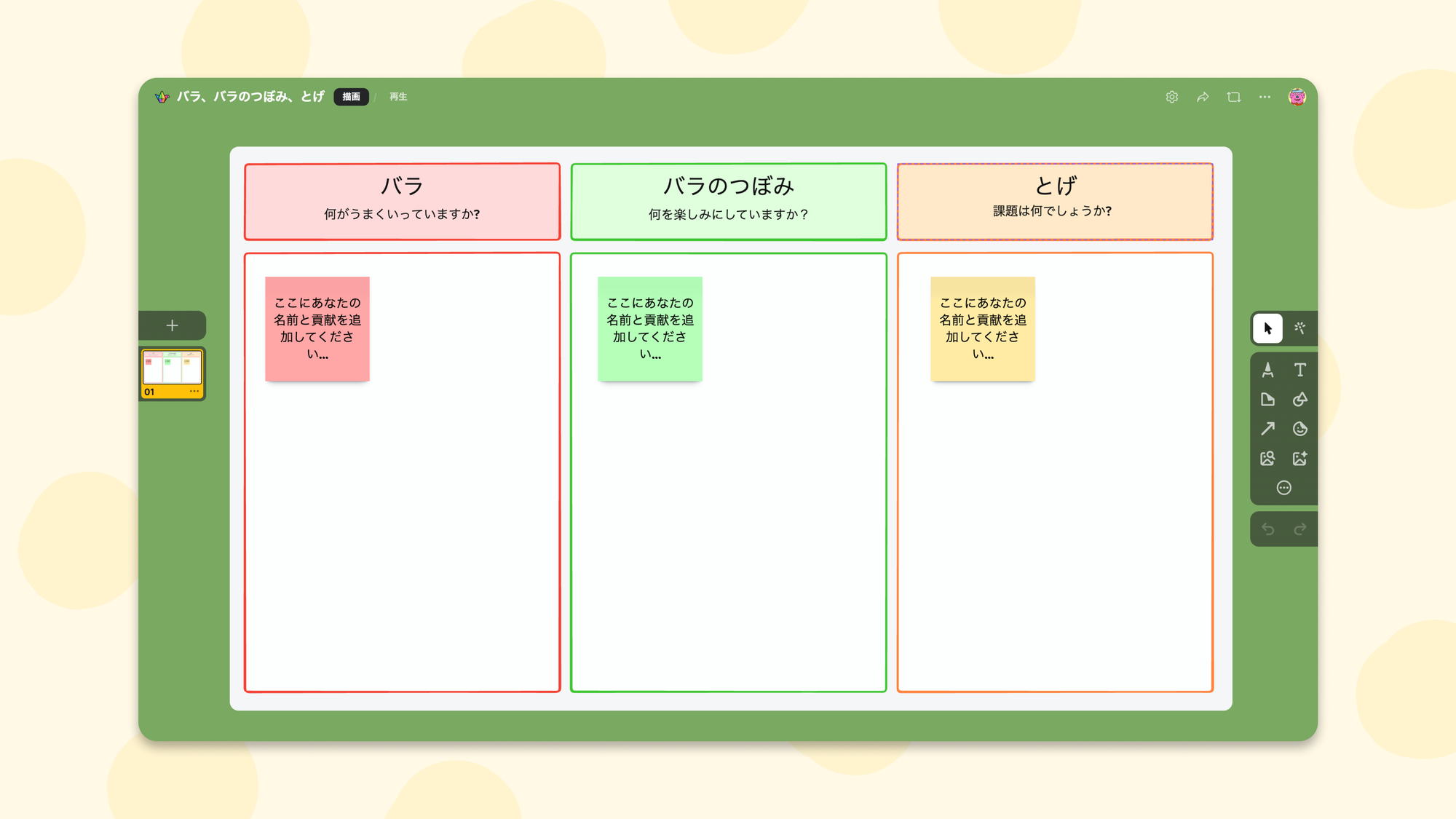This screenshot has width=1456, height=819.
Task: Click the share icon in the top bar
Action: coord(1203,97)
